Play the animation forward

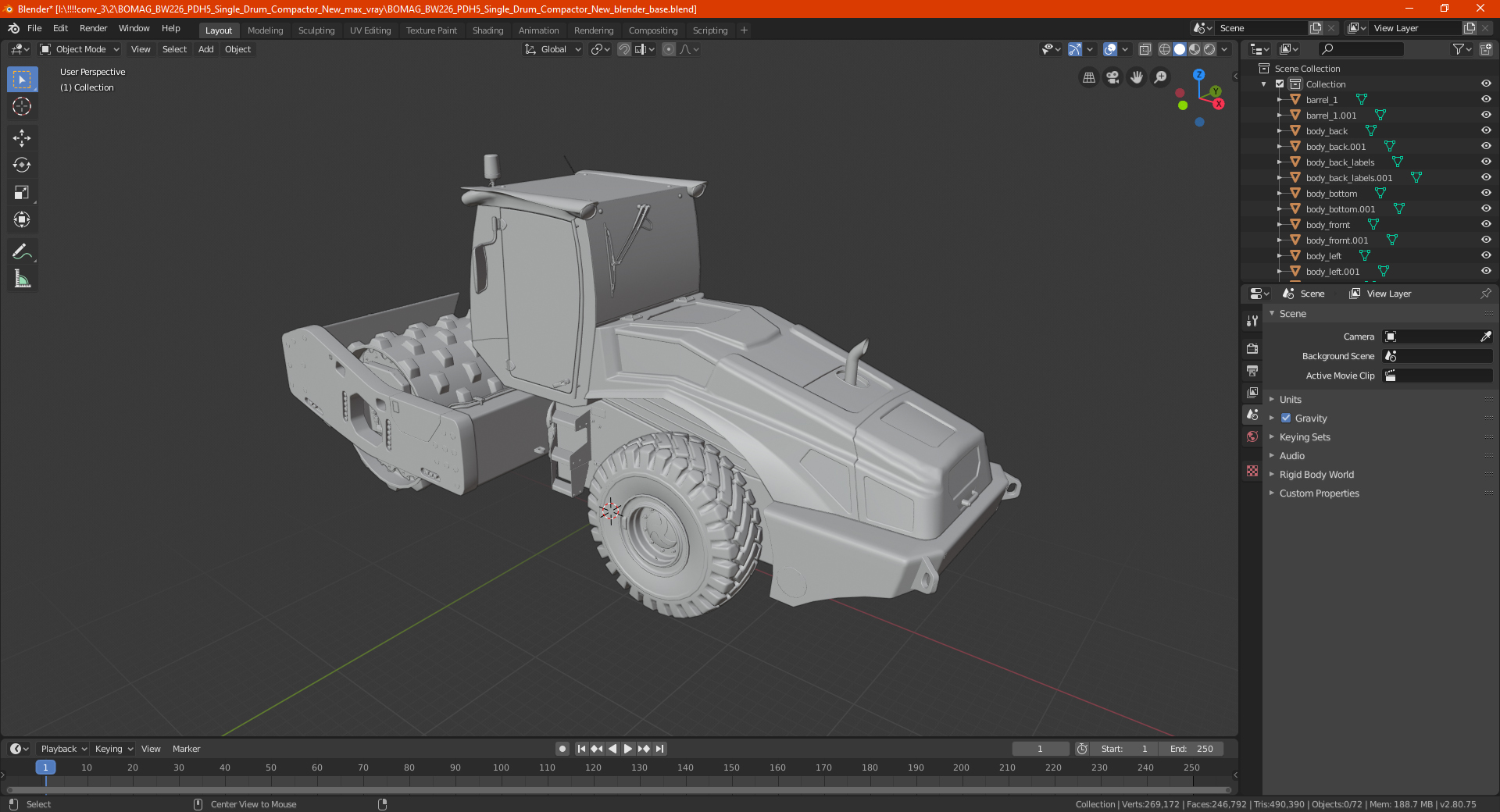click(x=628, y=749)
